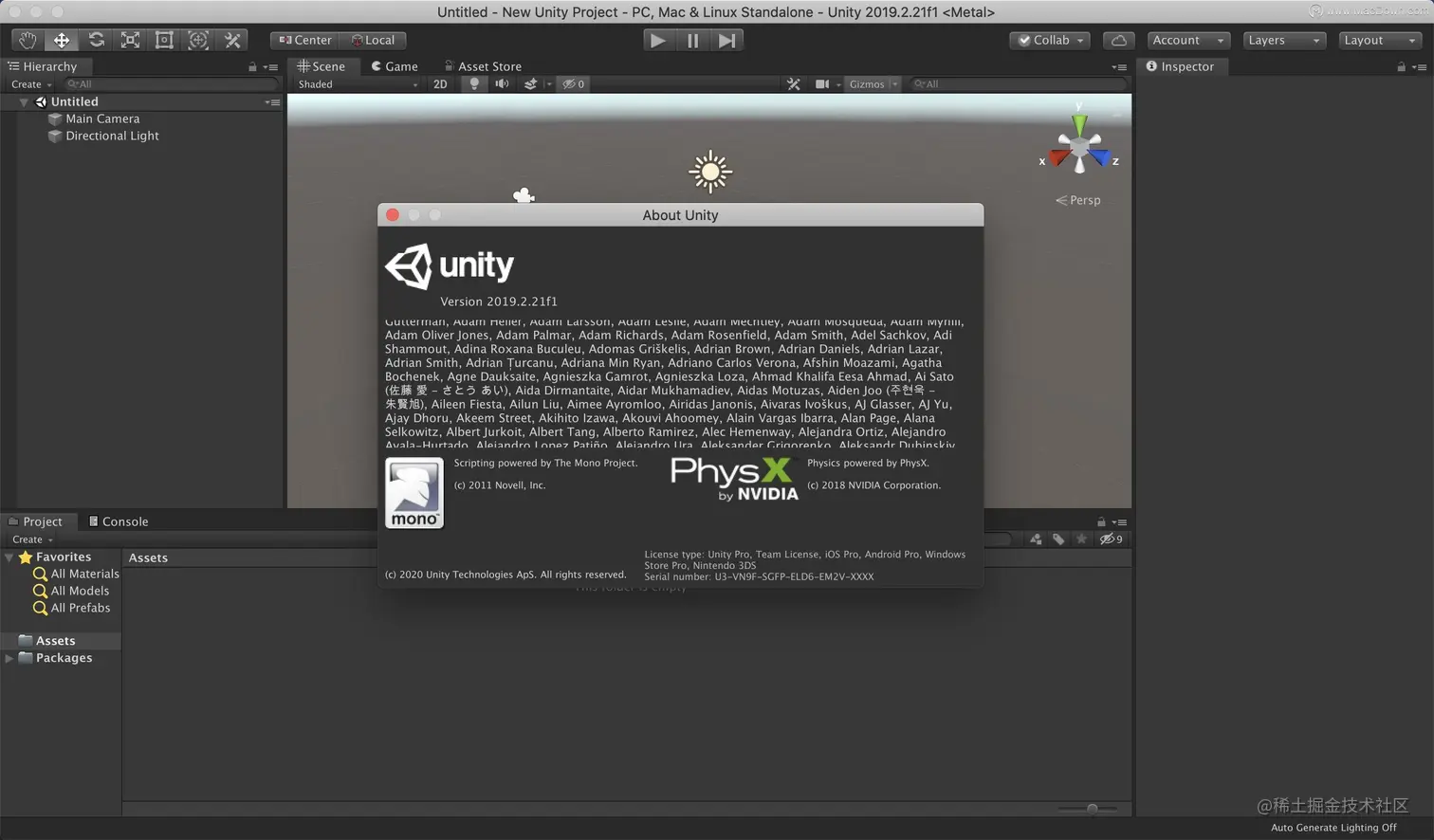Viewport: 1434px width, 840px height.
Task: Toggle hidden packages count in Project
Action: coord(1111,539)
